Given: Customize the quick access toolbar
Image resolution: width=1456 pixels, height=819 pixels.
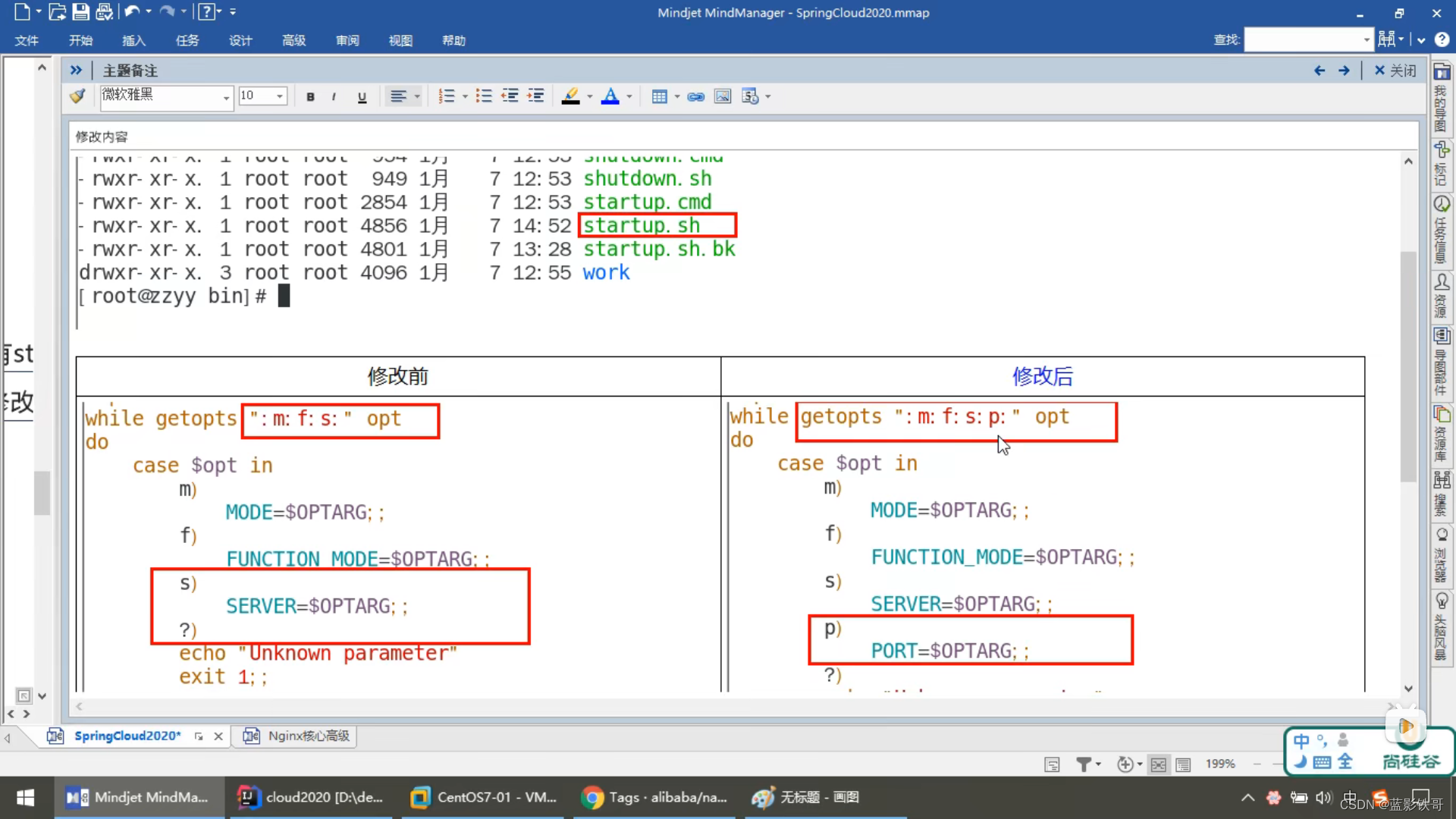Looking at the screenshot, I should (x=233, y=11).
